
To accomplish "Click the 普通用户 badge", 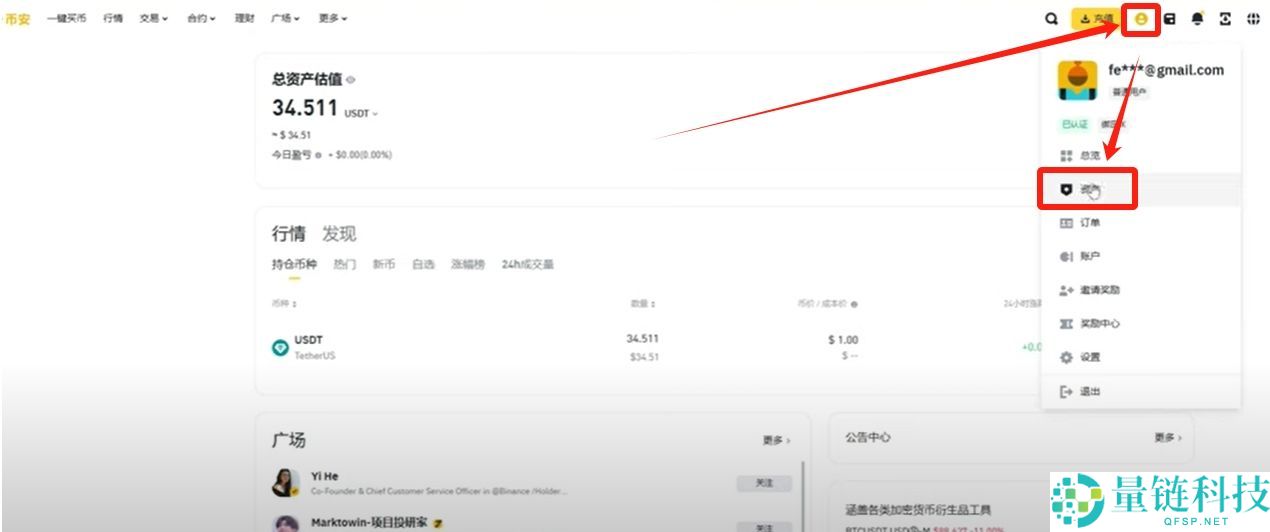I will (1129, 92).
